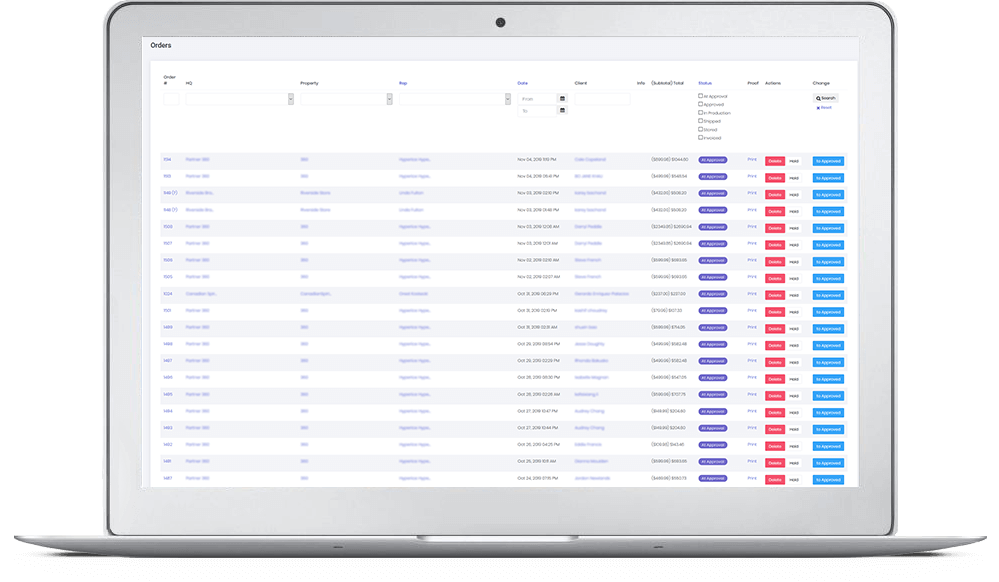
Task: Open calendar picker for From date
Action: pos(562,99)
